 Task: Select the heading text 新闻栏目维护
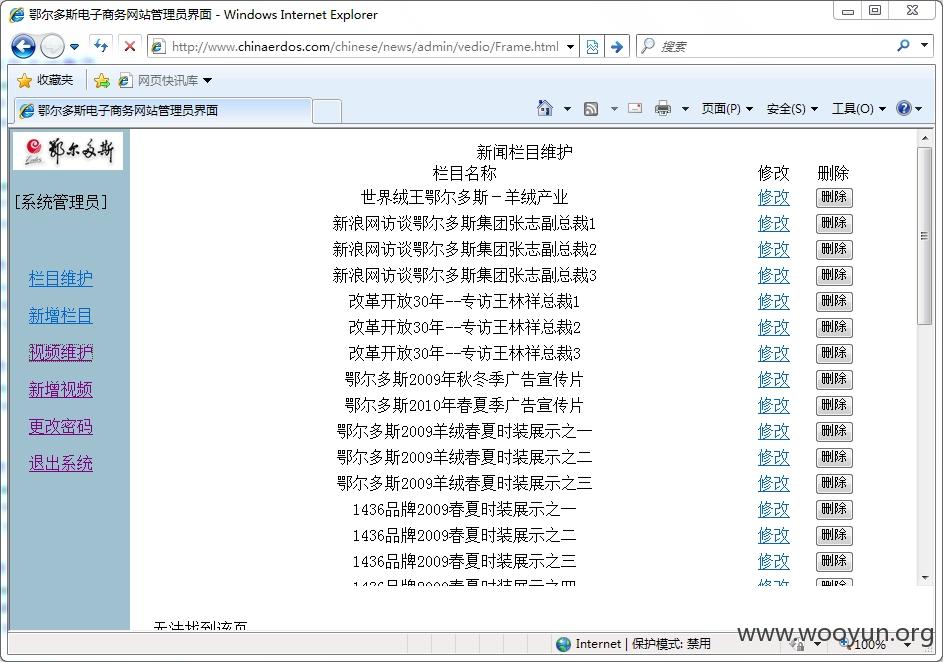524,152
